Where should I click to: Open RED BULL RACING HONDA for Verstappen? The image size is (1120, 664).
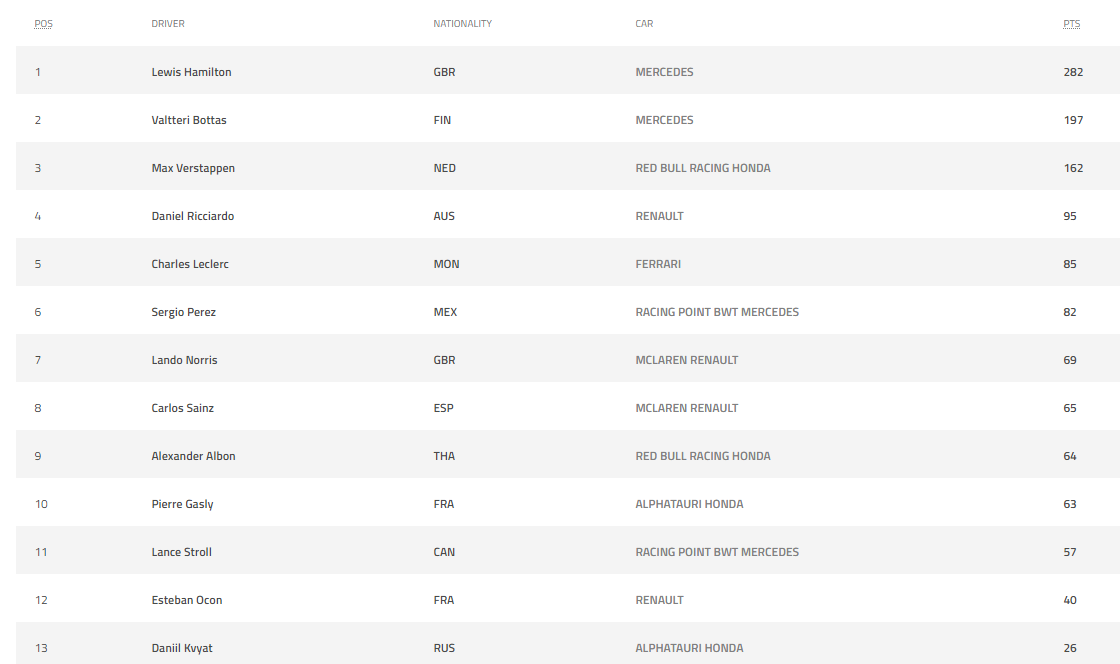coord(703,168)
